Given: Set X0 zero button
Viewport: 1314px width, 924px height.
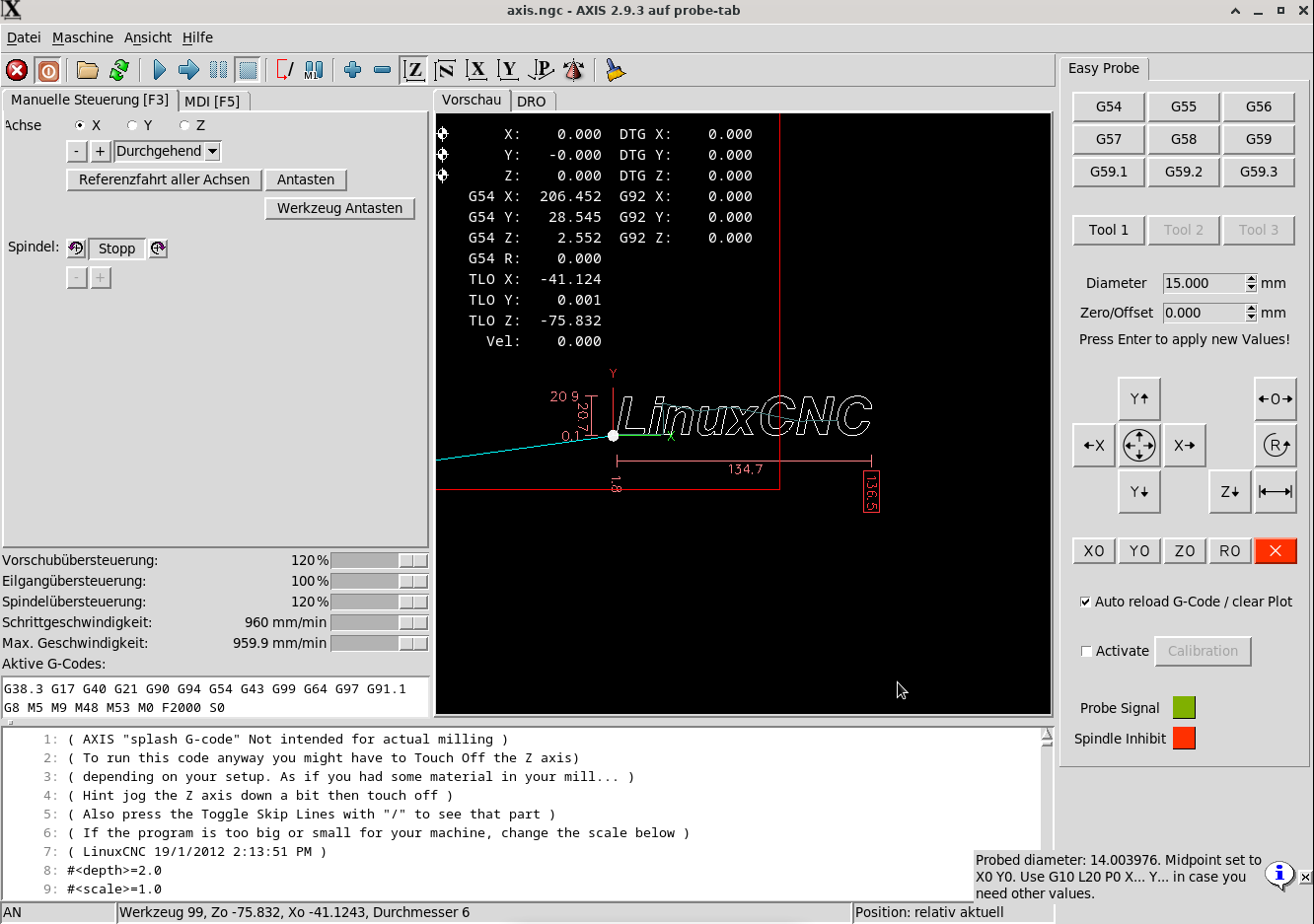Looking at the screenshot, I should pyautogui.click(x=1094, y=551).
